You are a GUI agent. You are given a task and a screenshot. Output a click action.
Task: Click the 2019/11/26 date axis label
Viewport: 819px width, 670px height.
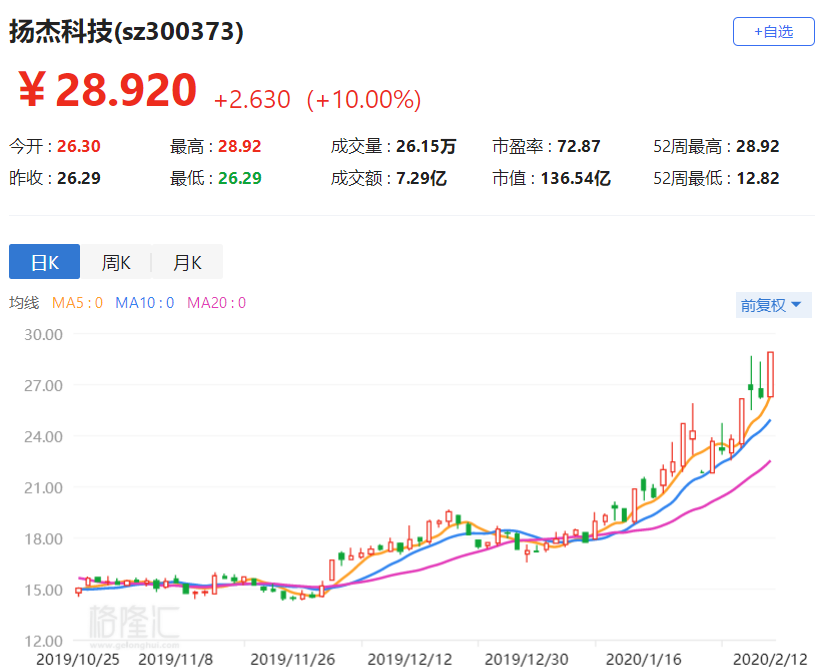(292, 659)
